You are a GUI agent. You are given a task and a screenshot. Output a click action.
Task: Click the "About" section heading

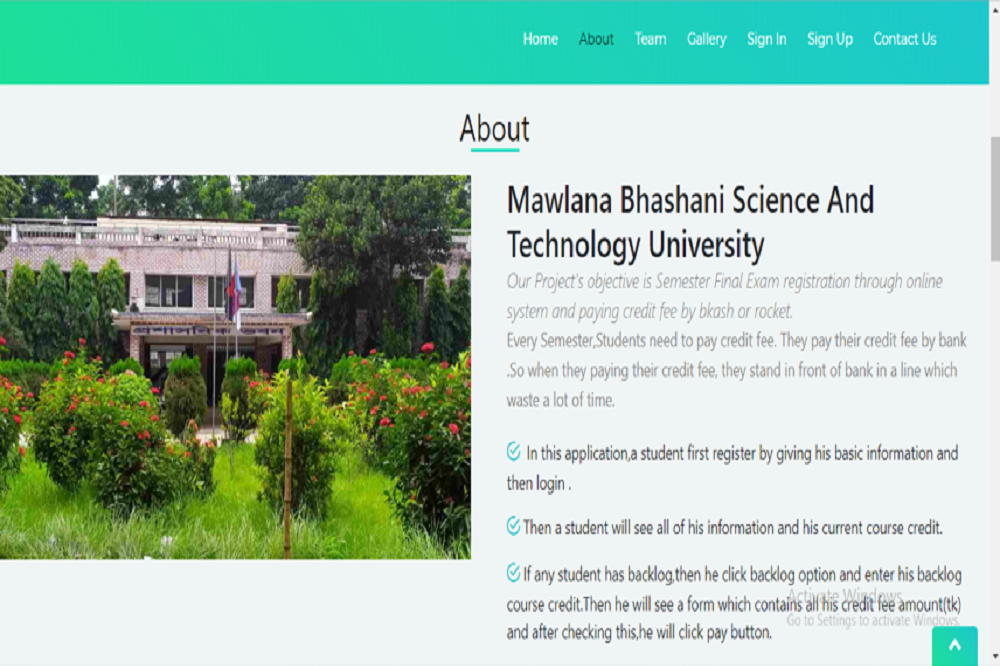coord(494,129)
